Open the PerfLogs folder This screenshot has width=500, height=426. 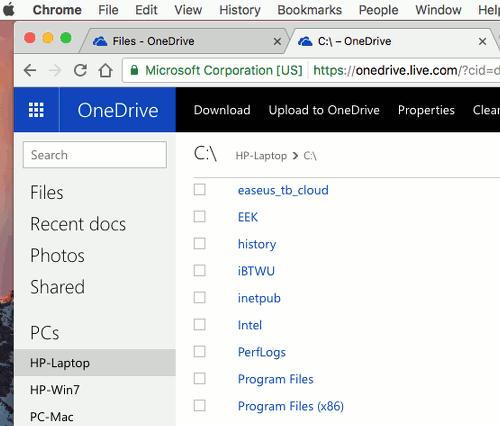(262, 353)
